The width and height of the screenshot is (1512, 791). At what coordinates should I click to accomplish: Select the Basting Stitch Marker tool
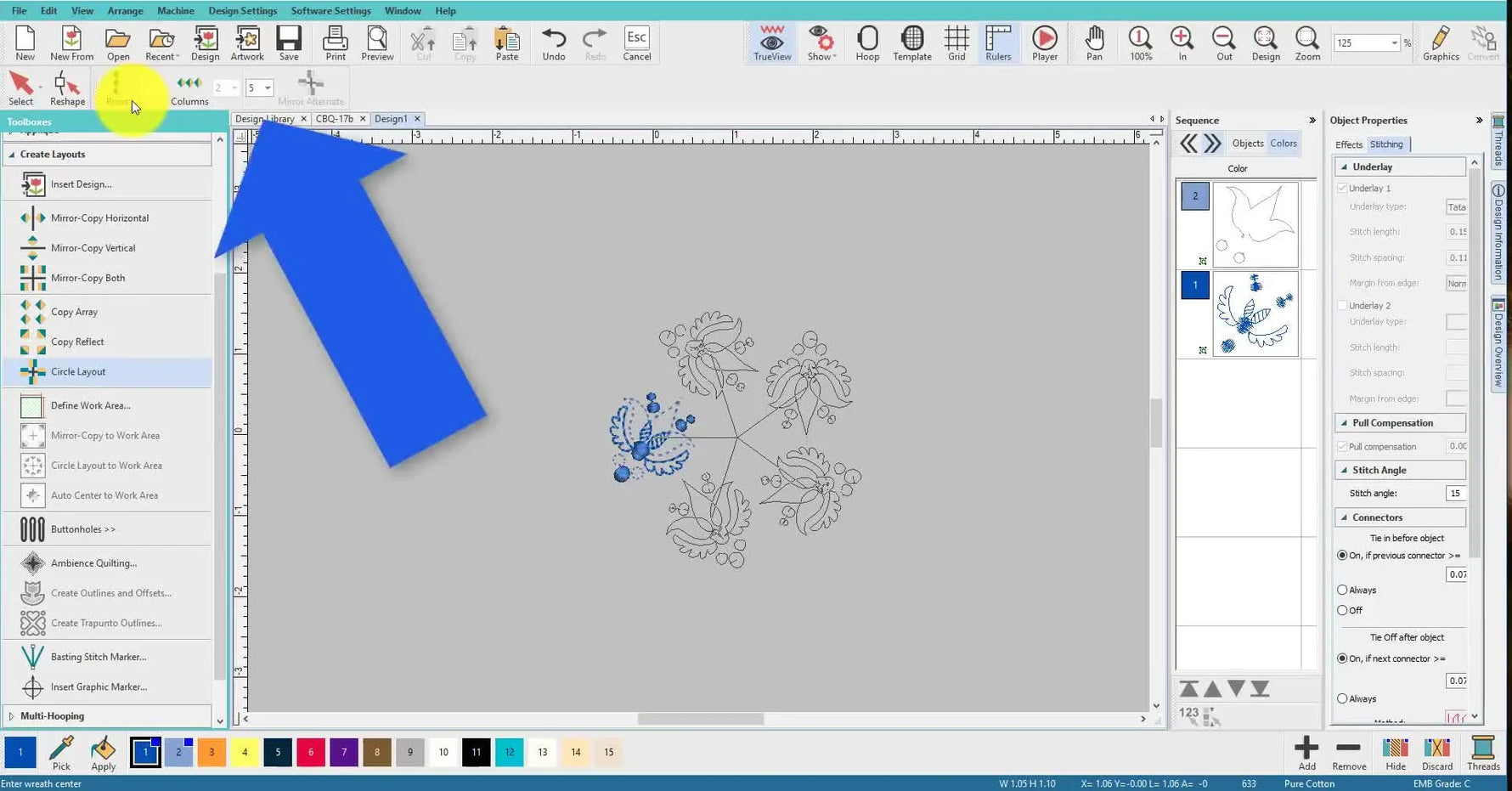click(97, 656)
